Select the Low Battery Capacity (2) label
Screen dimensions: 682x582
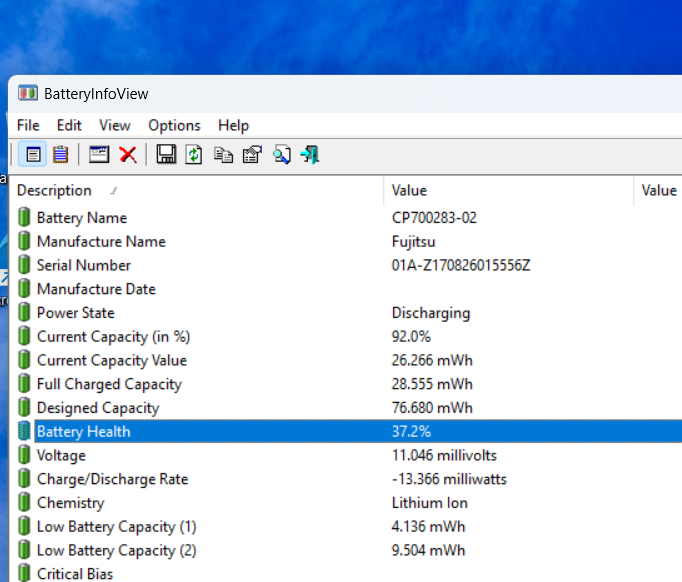[117, 550]
